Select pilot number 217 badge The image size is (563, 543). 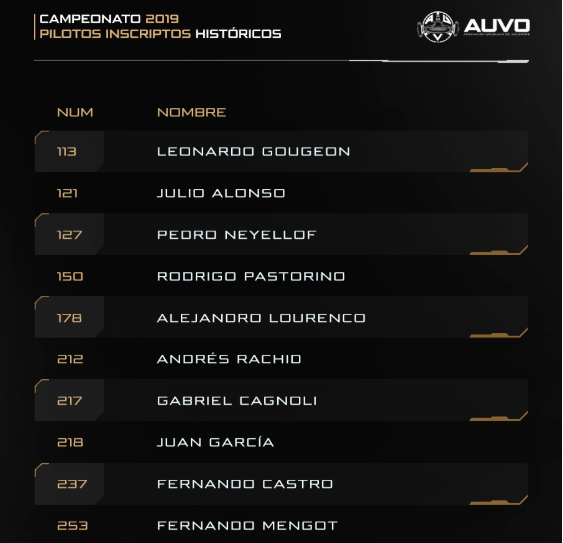(x=69, y=400)
